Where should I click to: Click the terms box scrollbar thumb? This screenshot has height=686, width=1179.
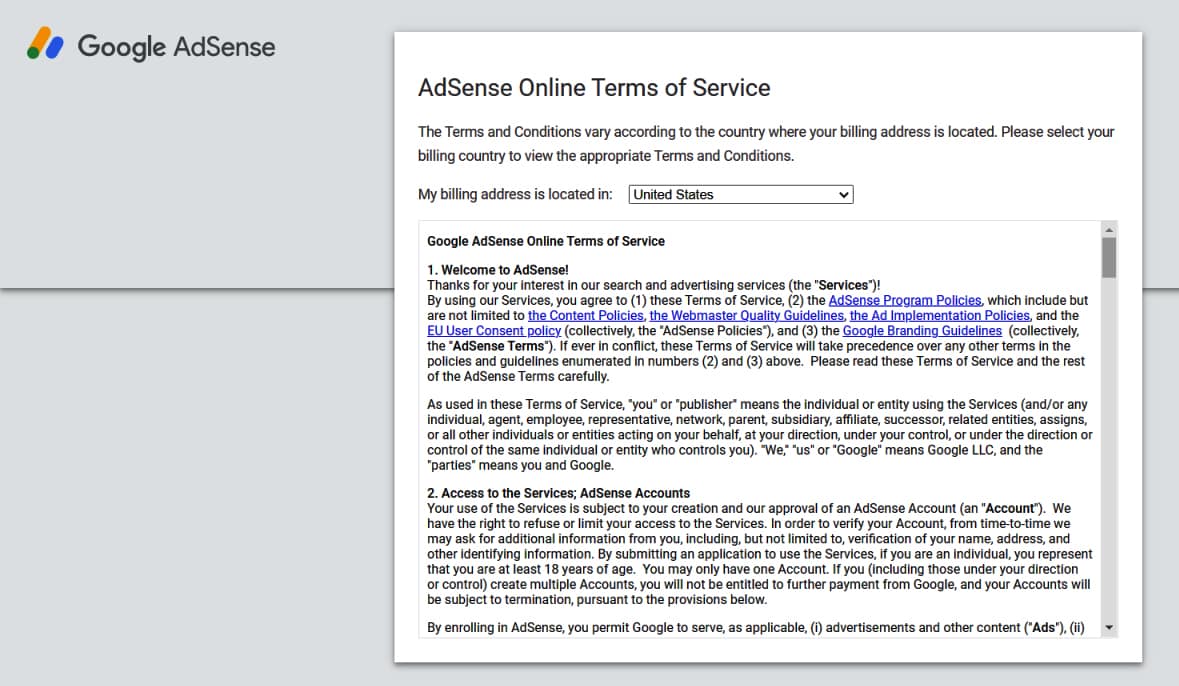click(1109, 258)
